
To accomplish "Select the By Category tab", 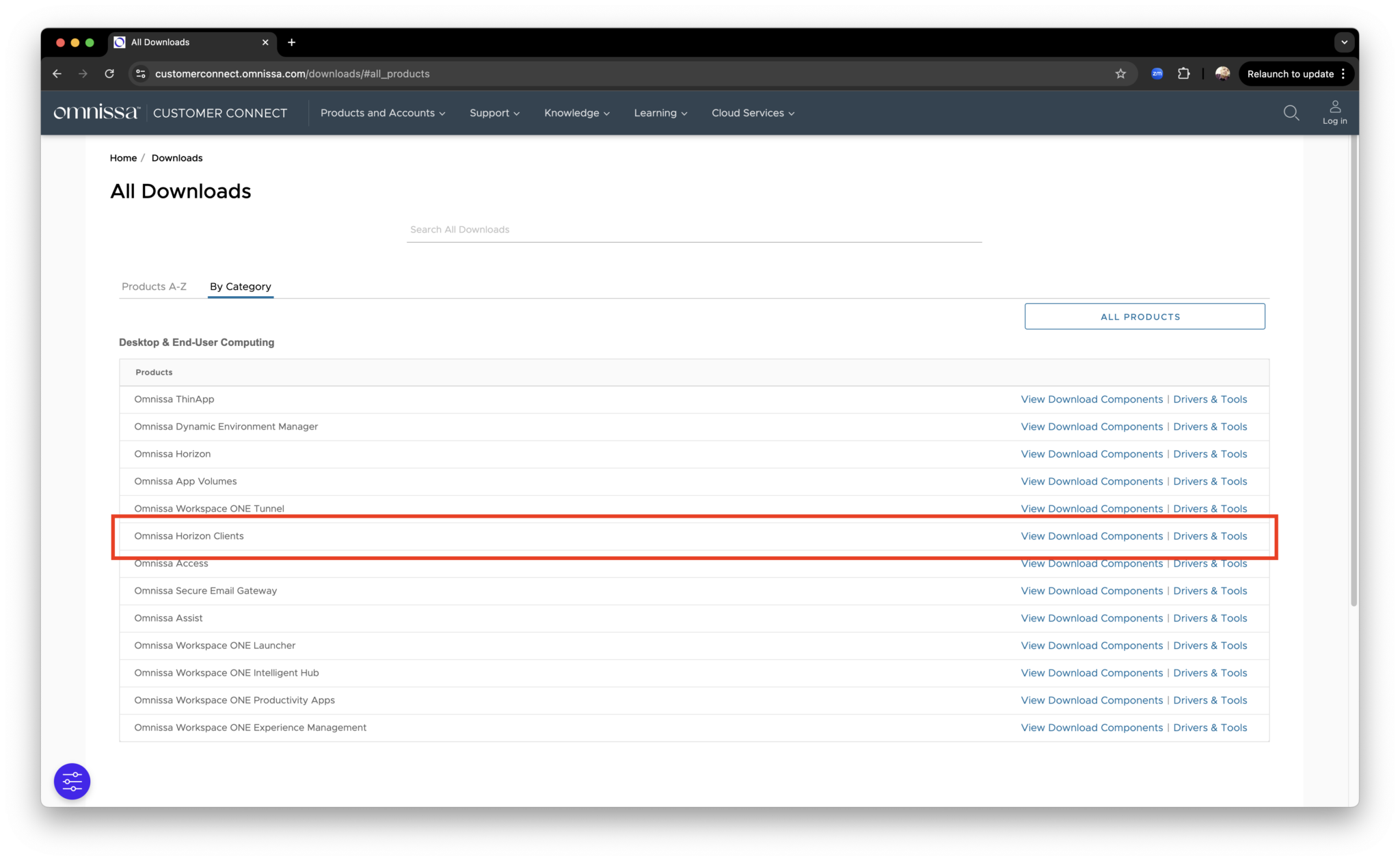I will tap(240, 287).
